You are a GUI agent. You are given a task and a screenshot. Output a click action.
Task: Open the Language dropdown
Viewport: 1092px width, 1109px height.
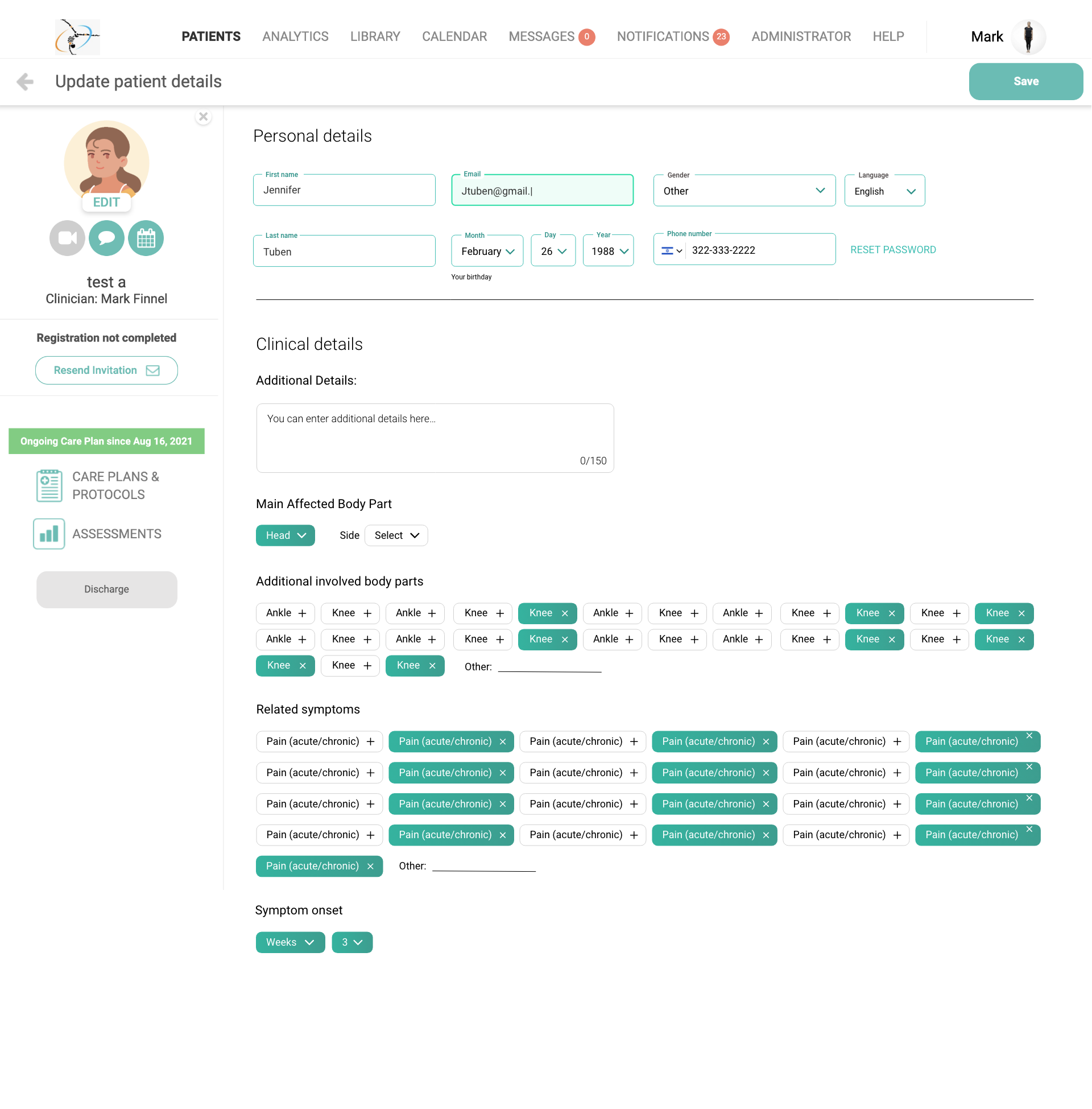click(885, 191)
